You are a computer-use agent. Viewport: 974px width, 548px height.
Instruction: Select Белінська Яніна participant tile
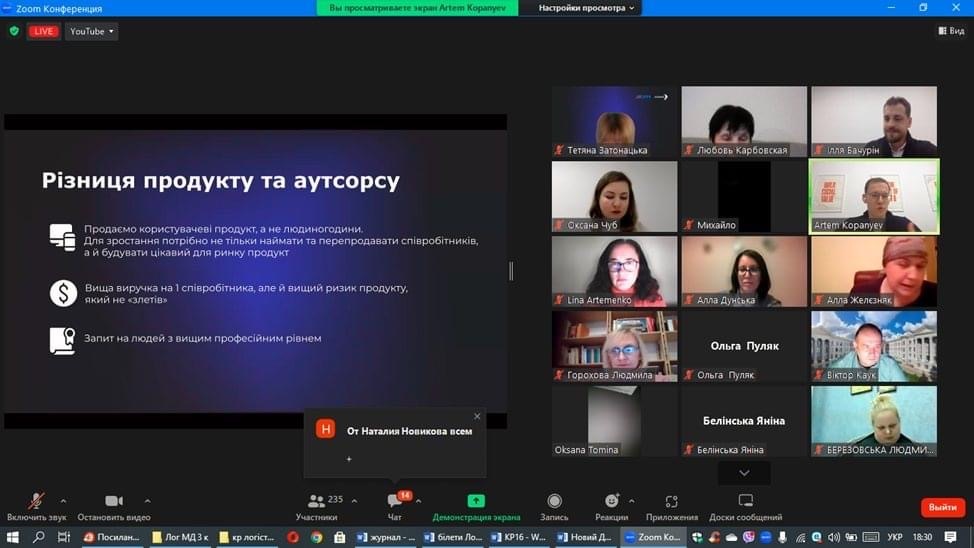pos(744,421)
